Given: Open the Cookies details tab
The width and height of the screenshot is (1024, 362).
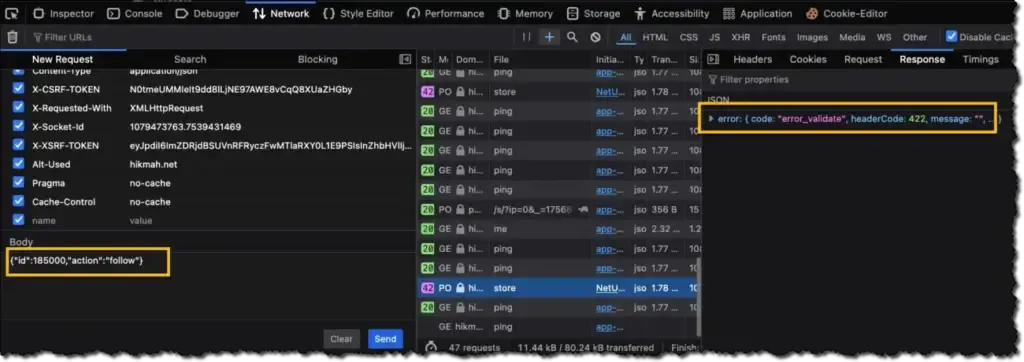Looking at the screenshot, I should click(x=808, y=59).
